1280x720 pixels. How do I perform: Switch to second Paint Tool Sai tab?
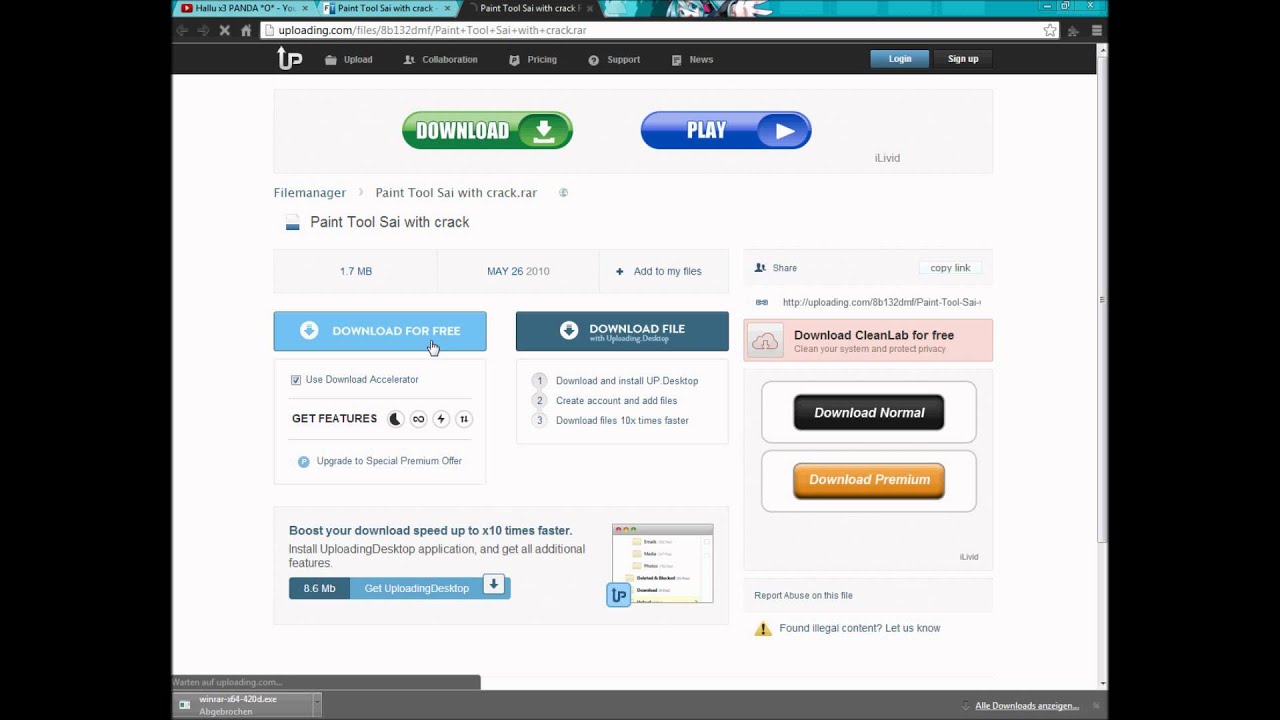(530, 8)
